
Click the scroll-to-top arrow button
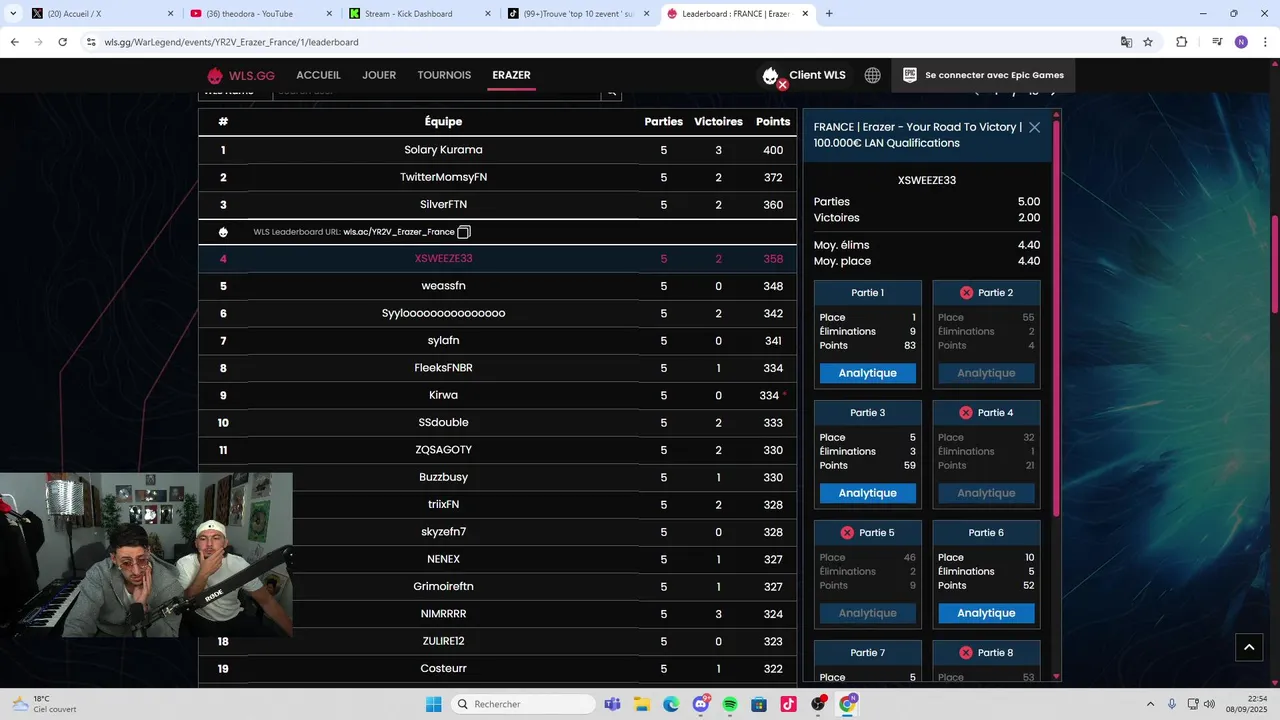1249,648
